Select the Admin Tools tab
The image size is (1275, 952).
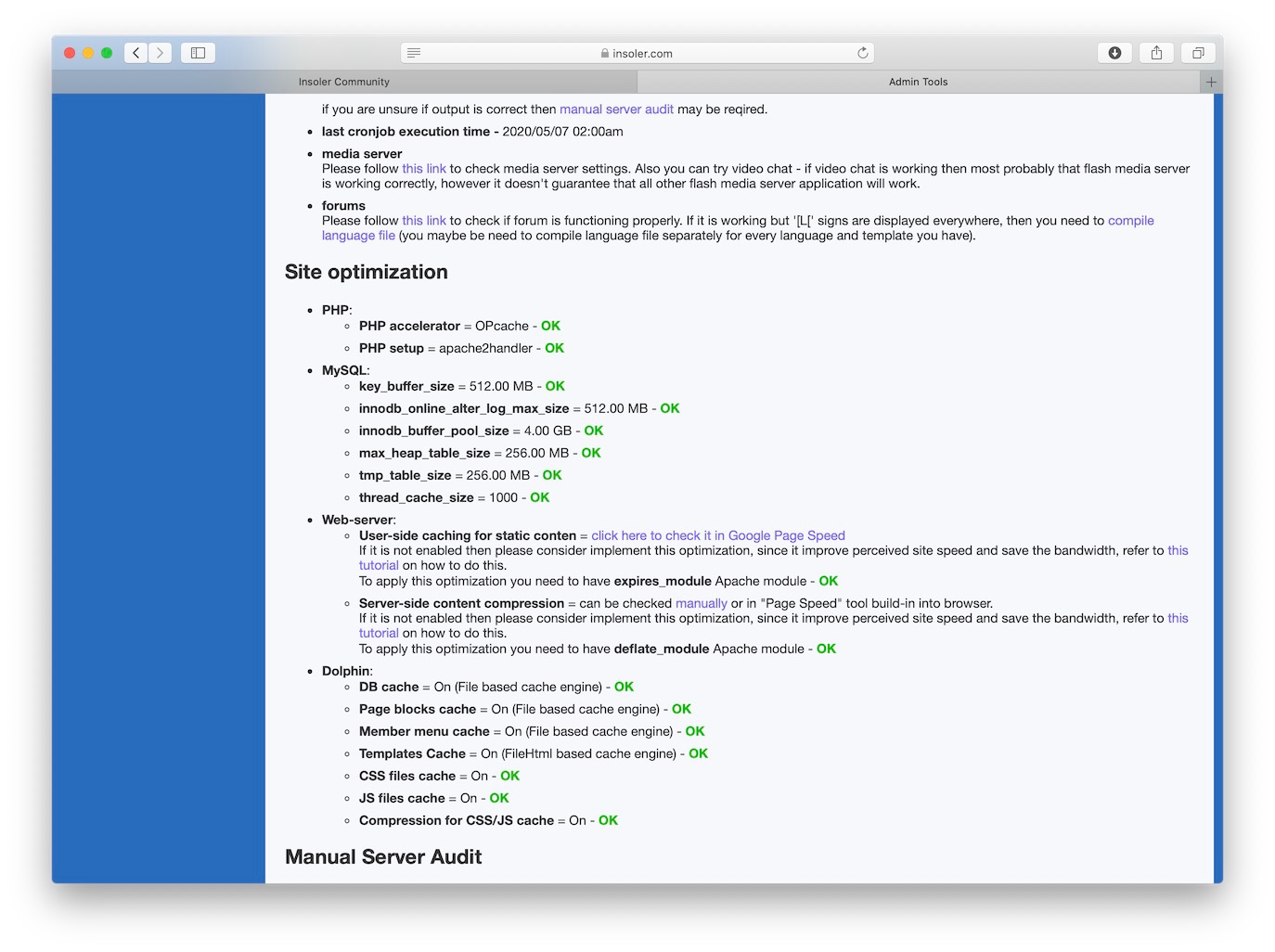click(x=918, y=82)
